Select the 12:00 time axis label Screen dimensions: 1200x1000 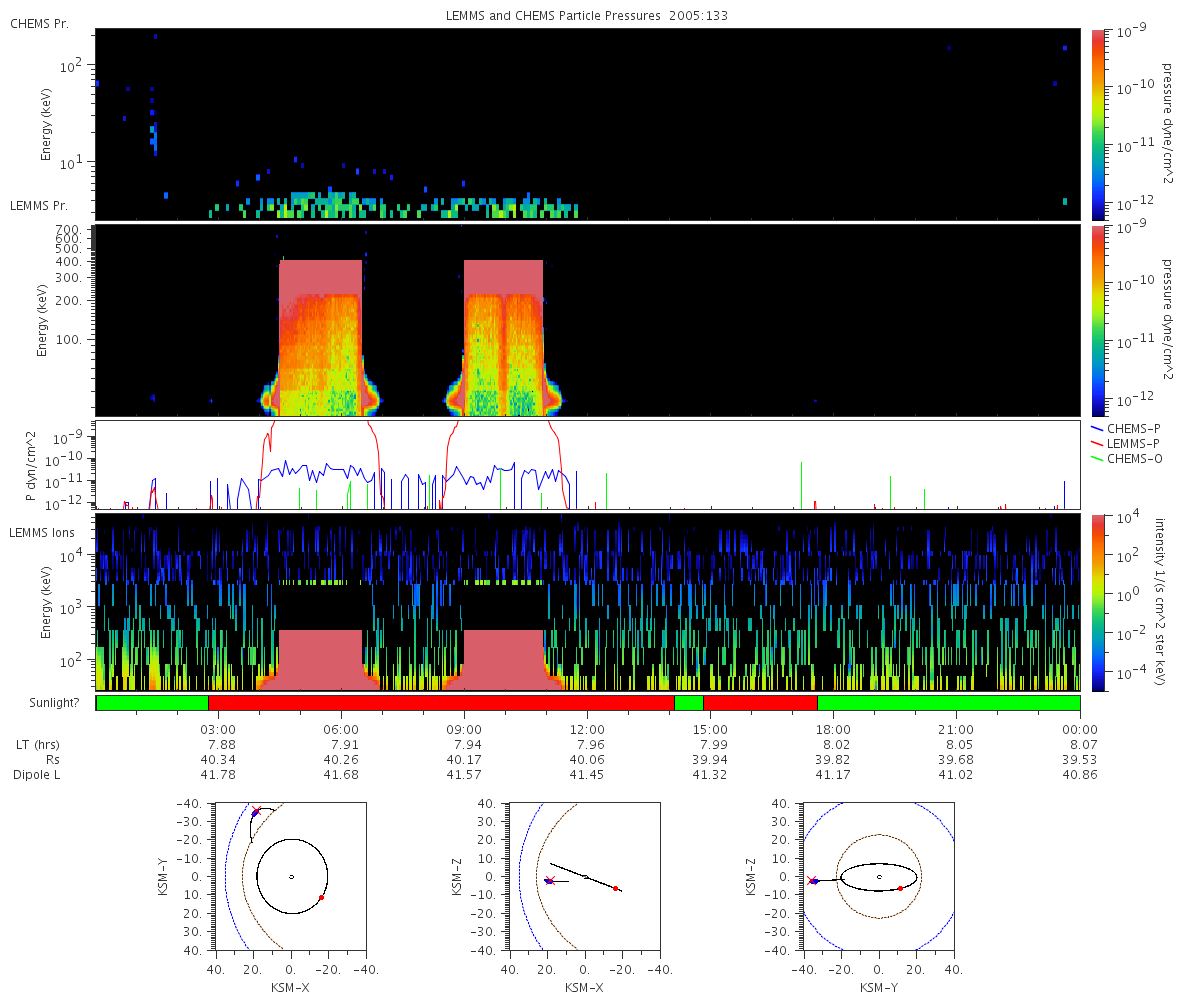(587, 729)
